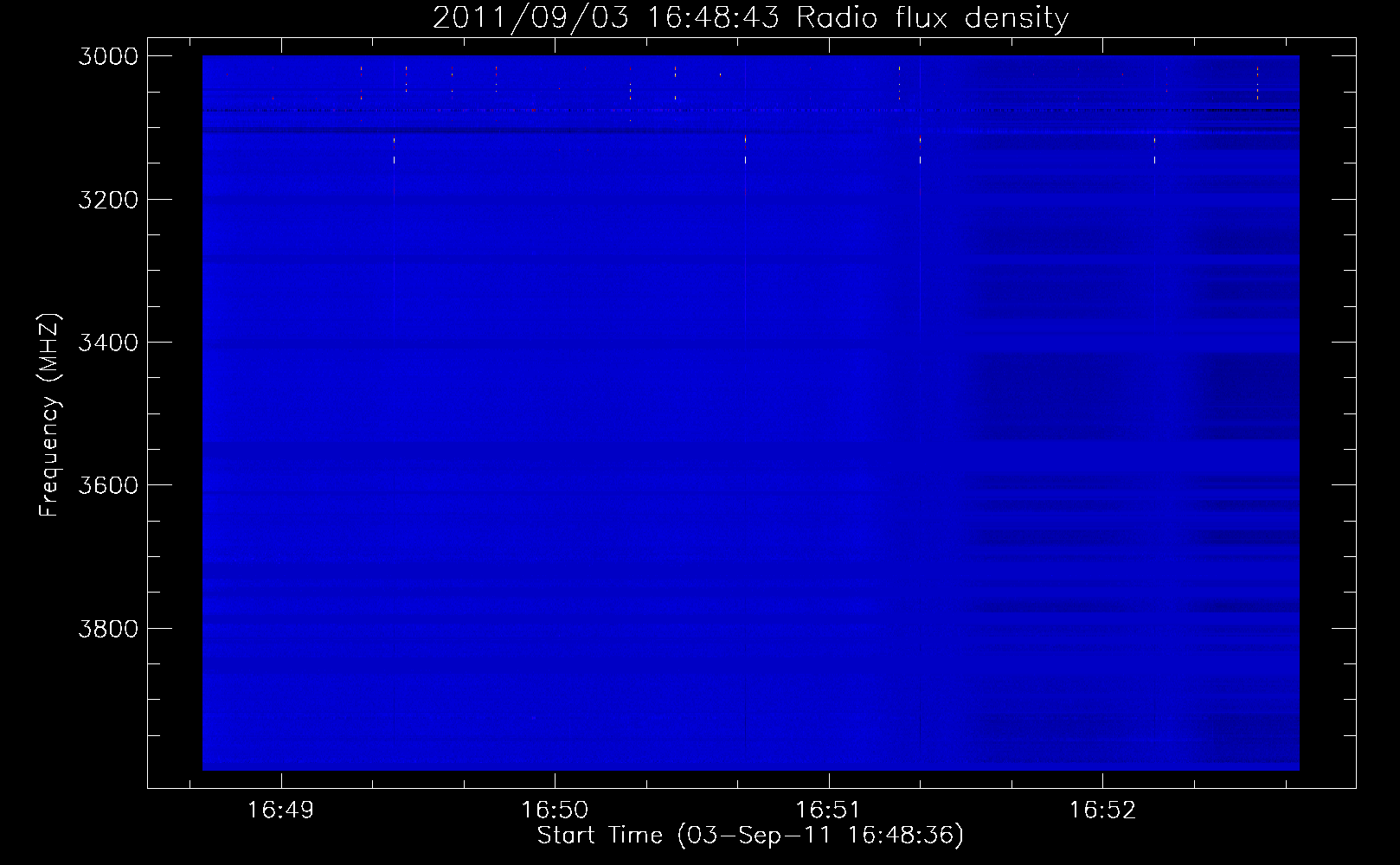
Task: Click the 16:51 time tick label
Action: click(x=829, y=811)
